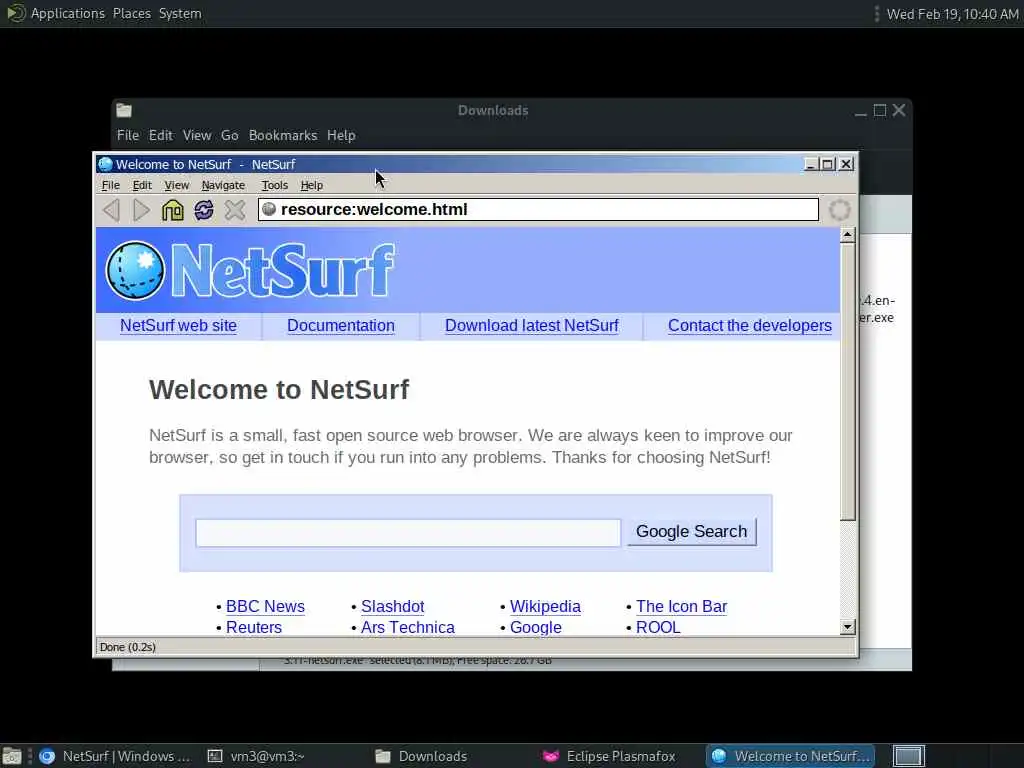Click the show desktop icon in bottom panel
1024x768 pixels.
(12, 756)
